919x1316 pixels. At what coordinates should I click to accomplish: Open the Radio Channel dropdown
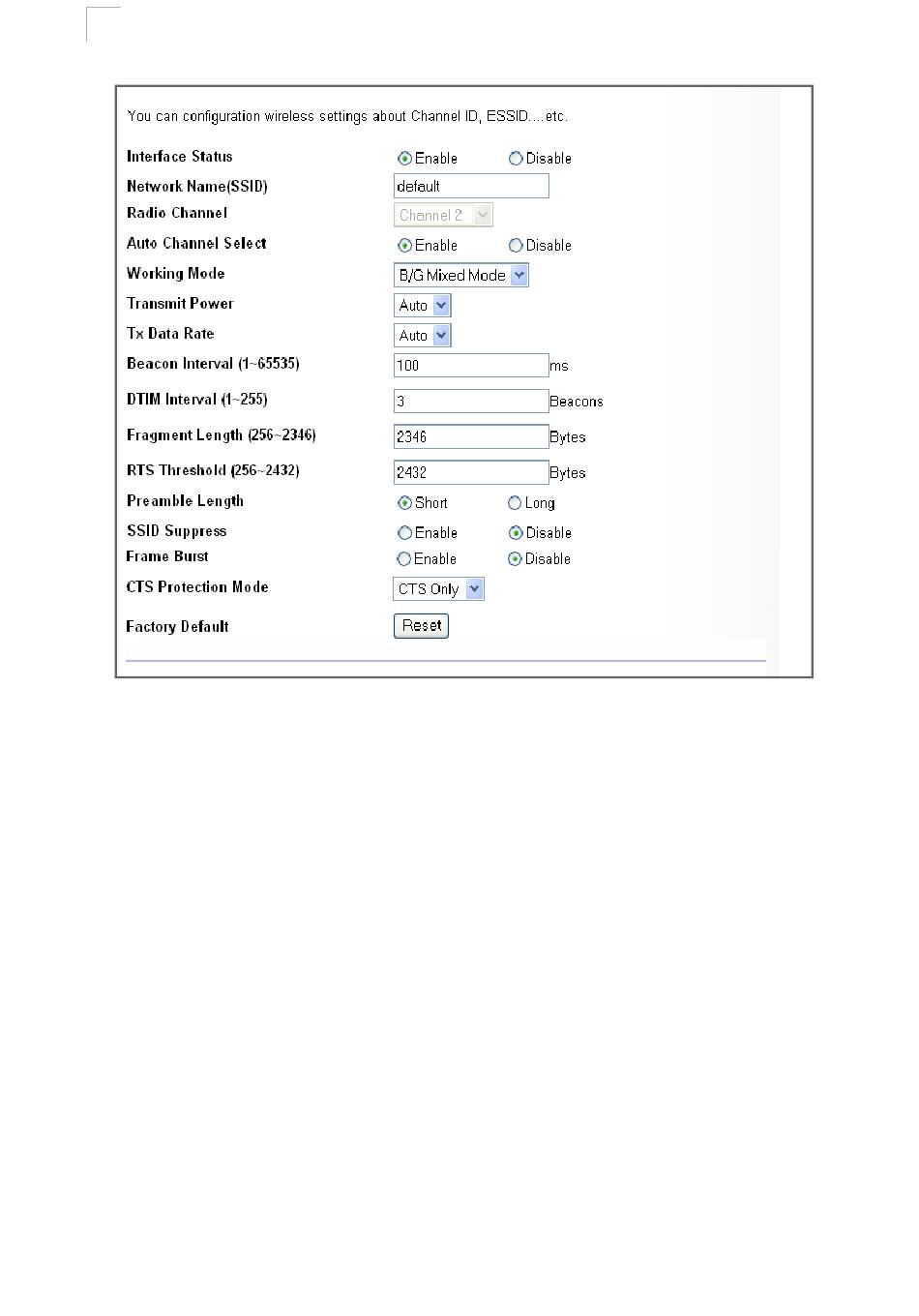pyautogui.click(x=444, y=215)
